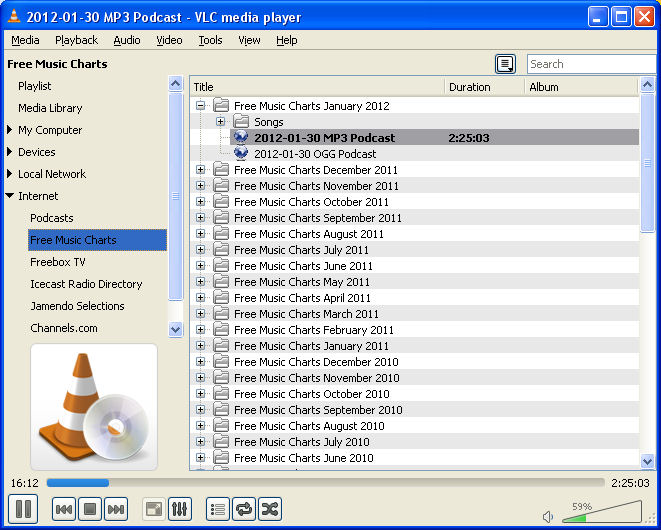The image size is (661, 530).
Task: Expand the Songs folder
Action: coord(221,122)
